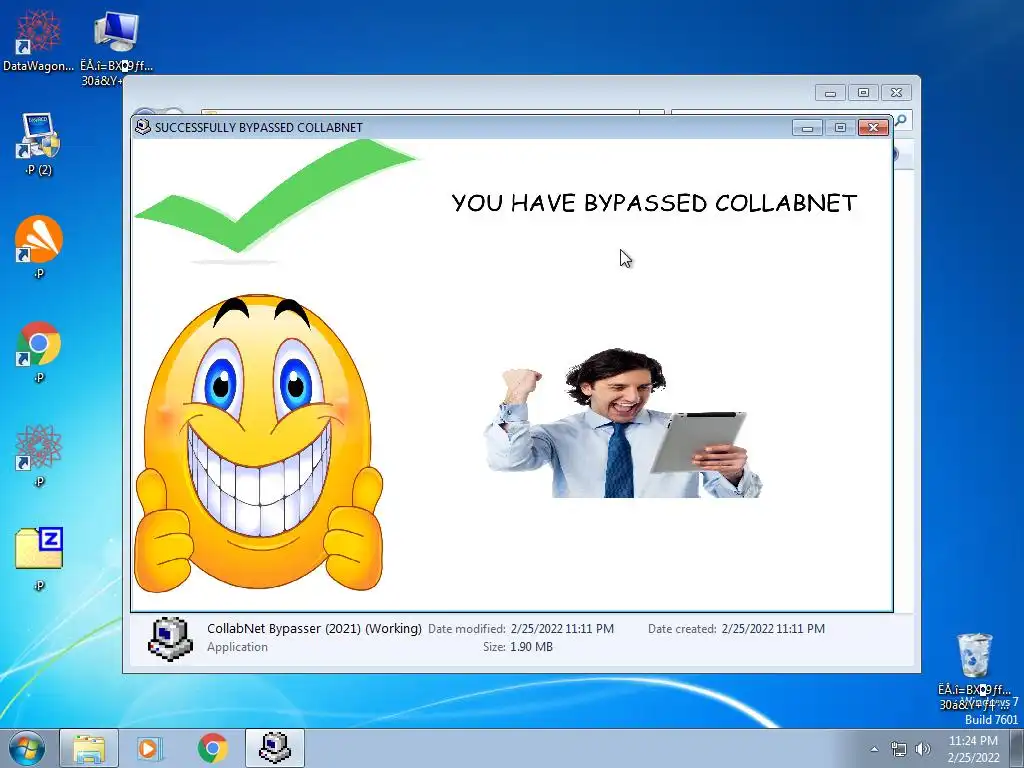The width and height of the screenshot is (1024, 768).
Task: Open the network tray icon
Action: [899, 749]
